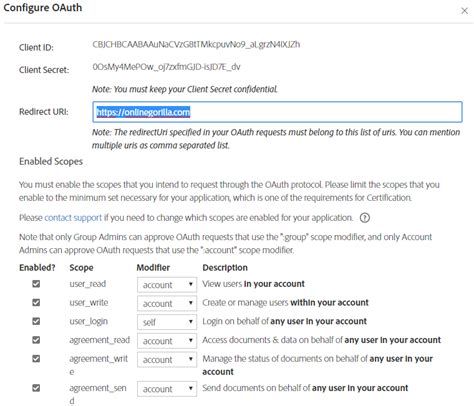This screenshot has height=406, width=474.
Task: Click the agreement_read scope name
Action: coord(100,340)
